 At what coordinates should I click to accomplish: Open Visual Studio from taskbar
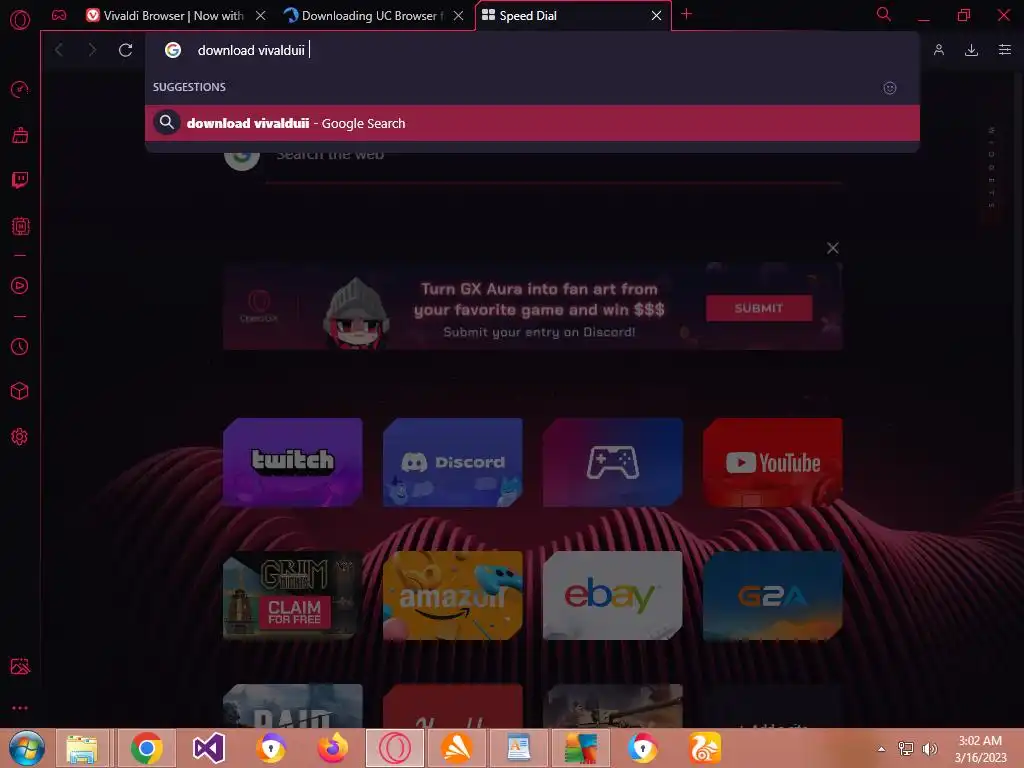[209, 748]
